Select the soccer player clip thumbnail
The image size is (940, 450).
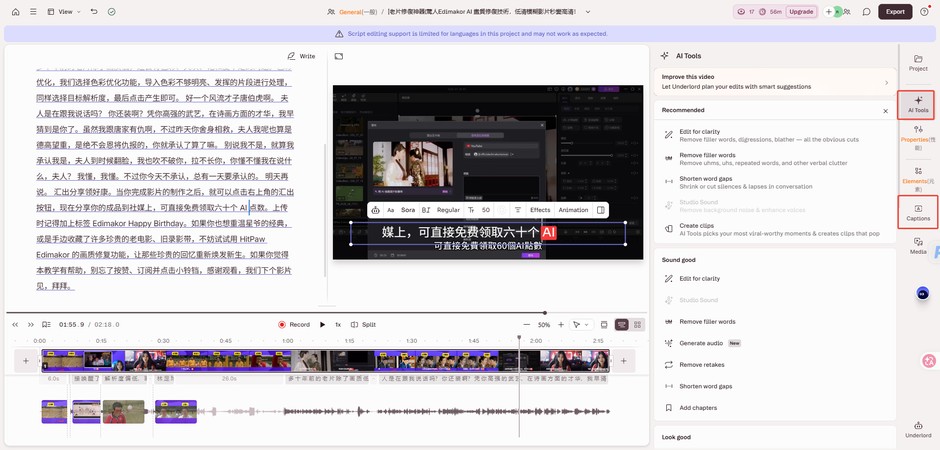point(123,412)
